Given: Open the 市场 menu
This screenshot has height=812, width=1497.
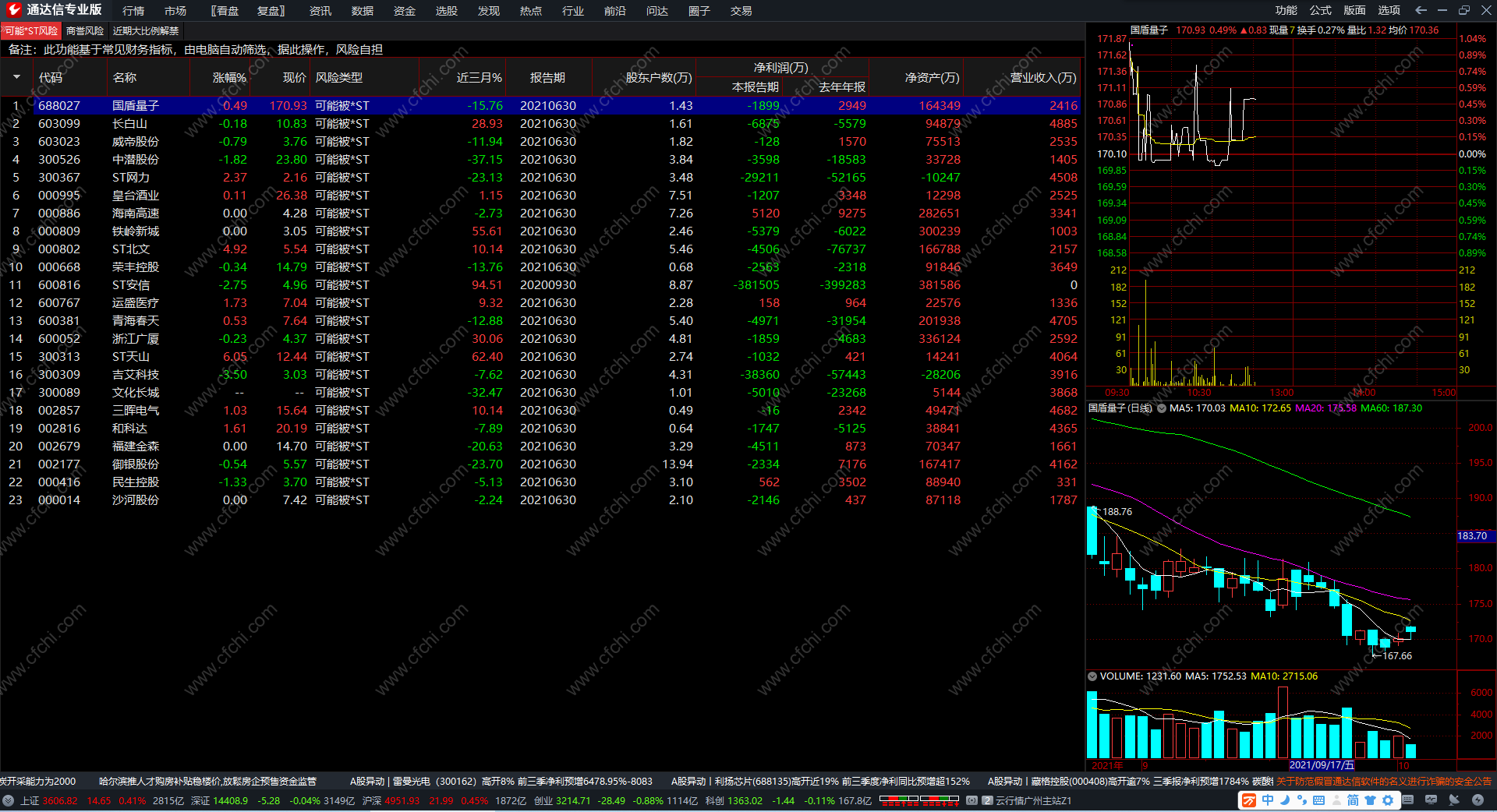Looking at the screenshot, I should pos(175,11).
